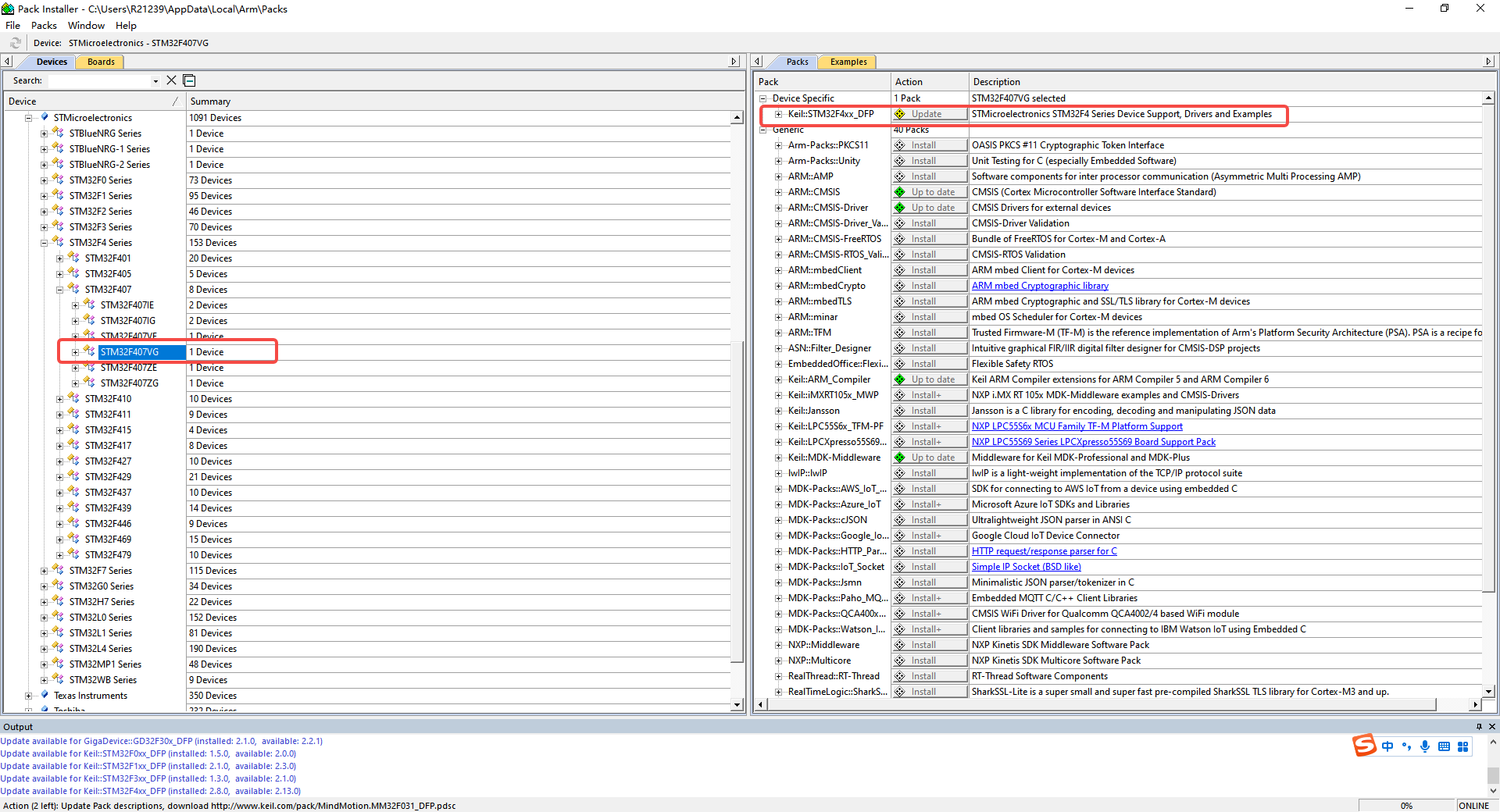The height and width of the screenshot is (812, 1500).
Task: Click the STM32F401 device family icon
Action: tap(73, 258)
